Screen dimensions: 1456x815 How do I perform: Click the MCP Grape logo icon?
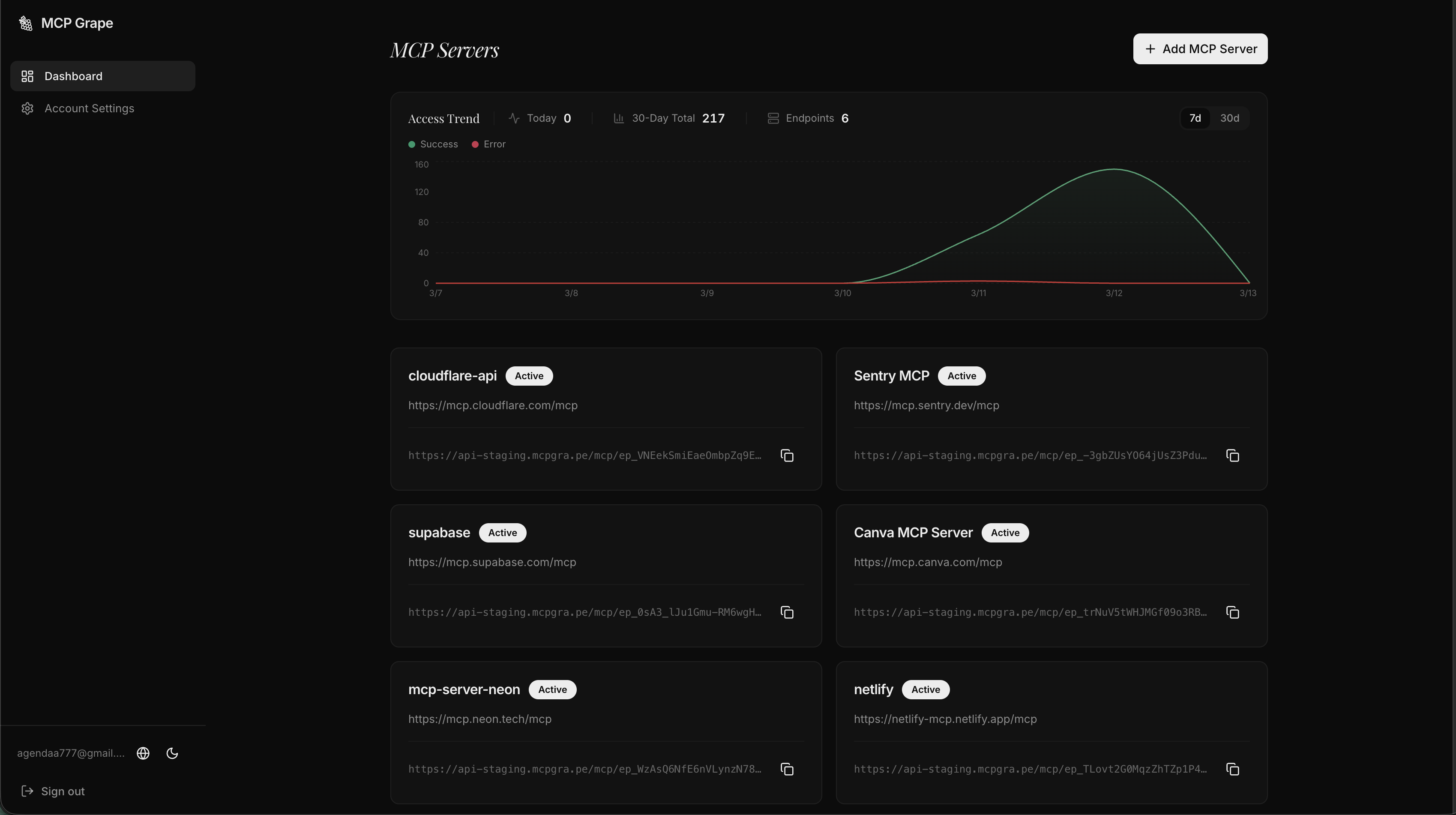pyautogui.click(x=25, y=23)
